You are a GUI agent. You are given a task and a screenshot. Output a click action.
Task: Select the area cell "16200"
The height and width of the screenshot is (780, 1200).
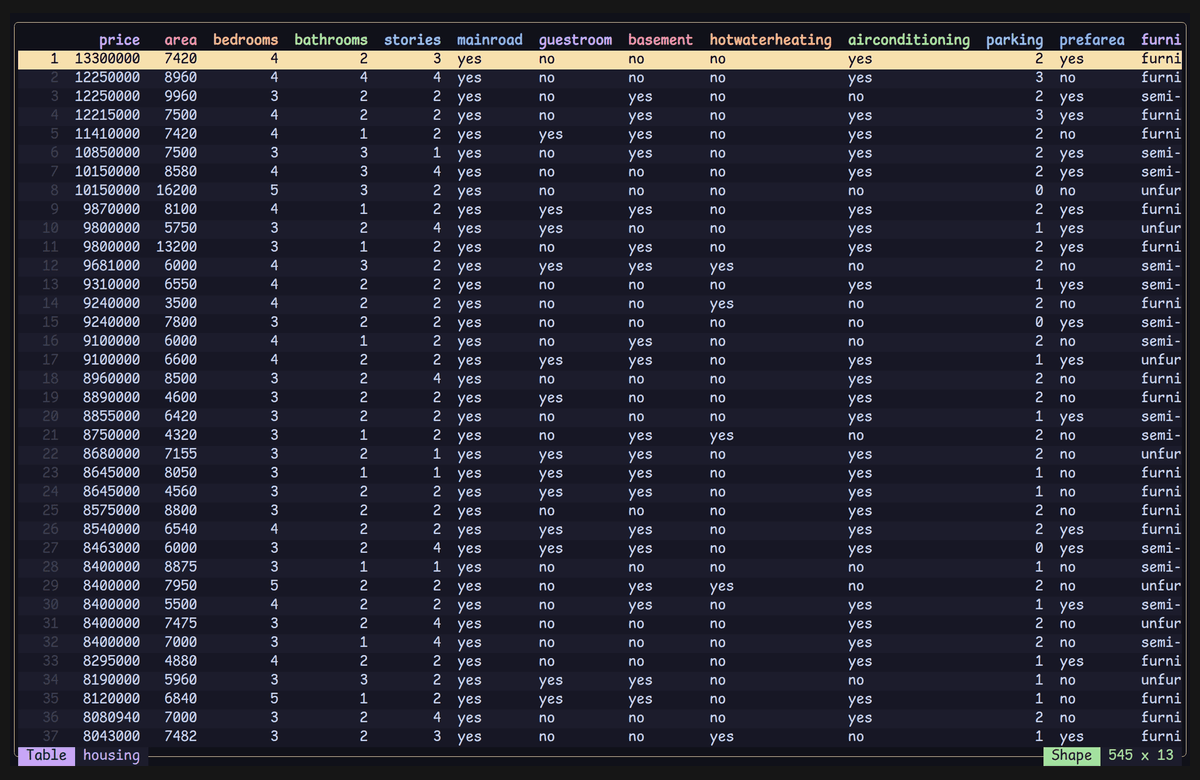coord(176,191)
